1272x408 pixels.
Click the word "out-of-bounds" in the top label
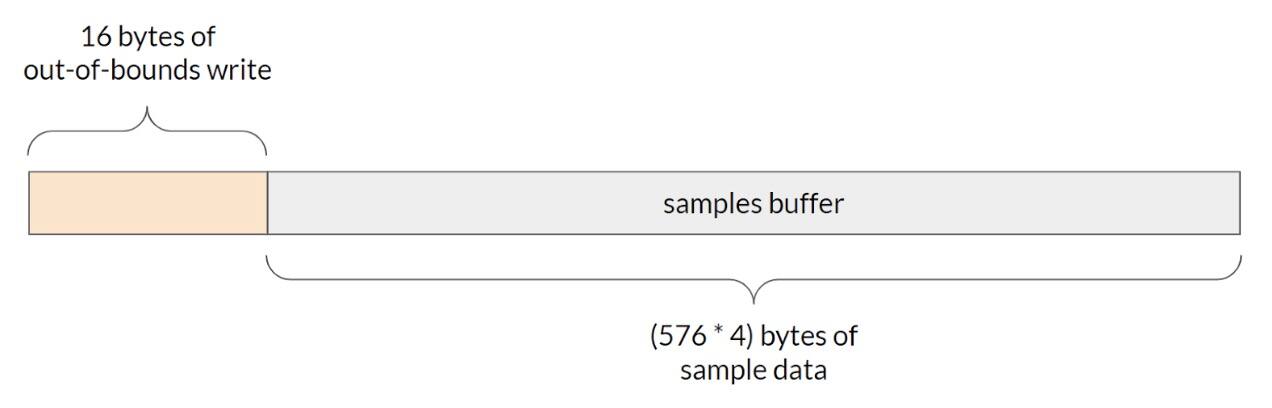click(116, 72)
